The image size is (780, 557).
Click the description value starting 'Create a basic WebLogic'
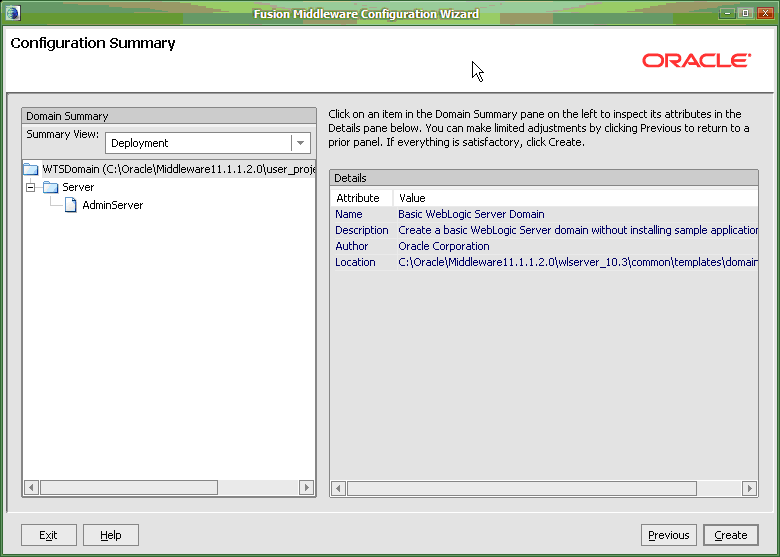click(578, 230)
